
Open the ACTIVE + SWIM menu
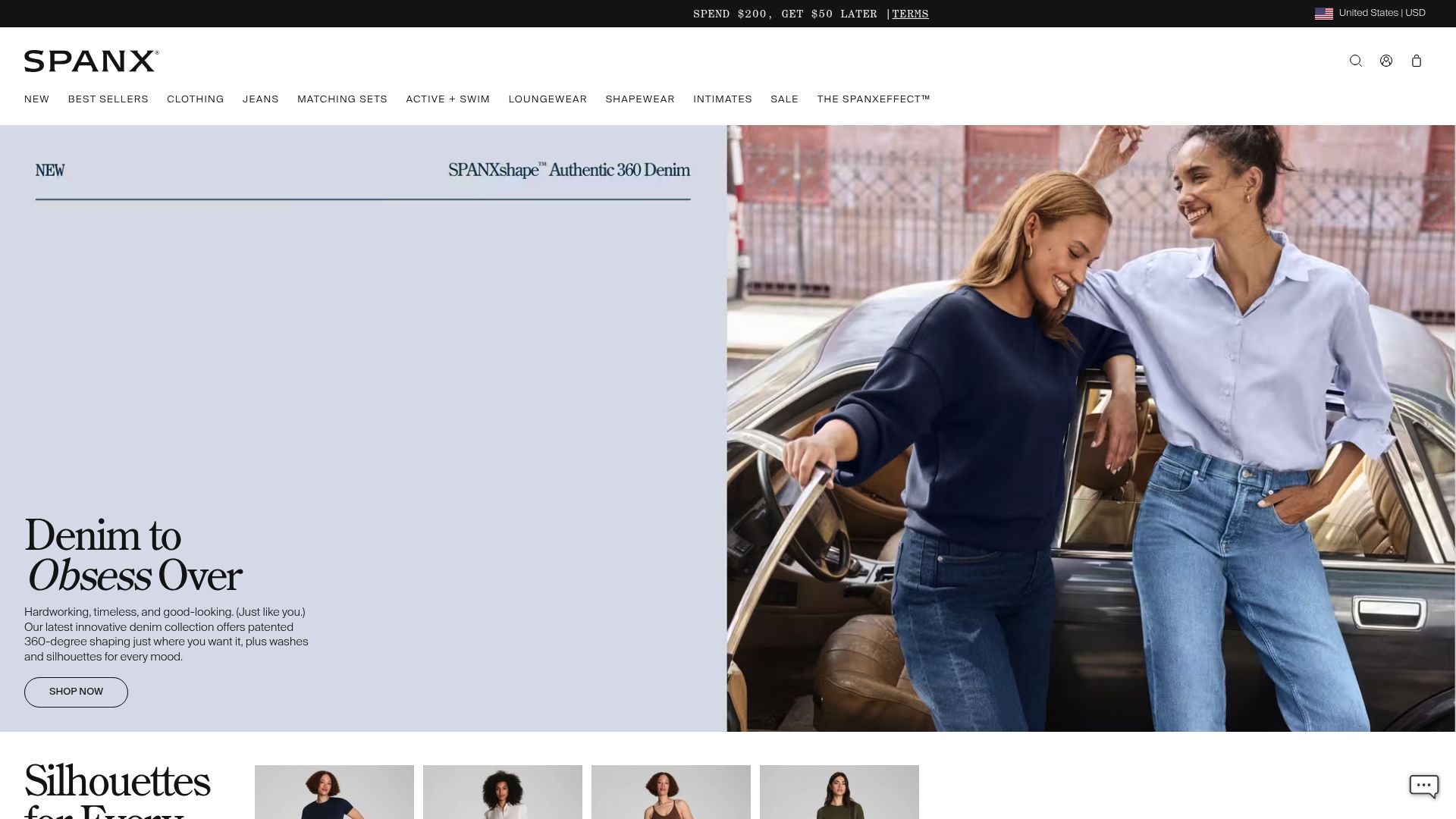click(448, 99)
